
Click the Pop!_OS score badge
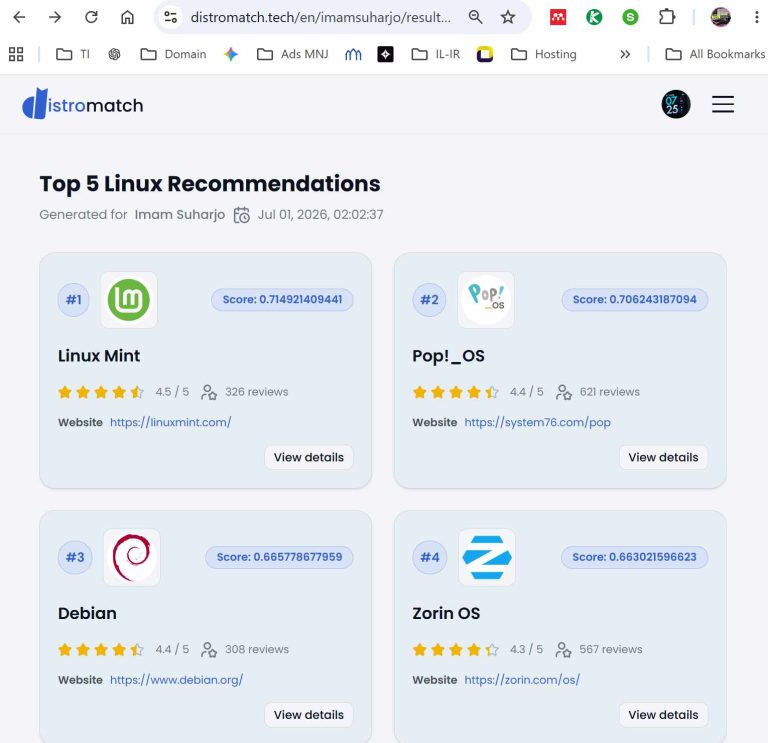[635, 300]
